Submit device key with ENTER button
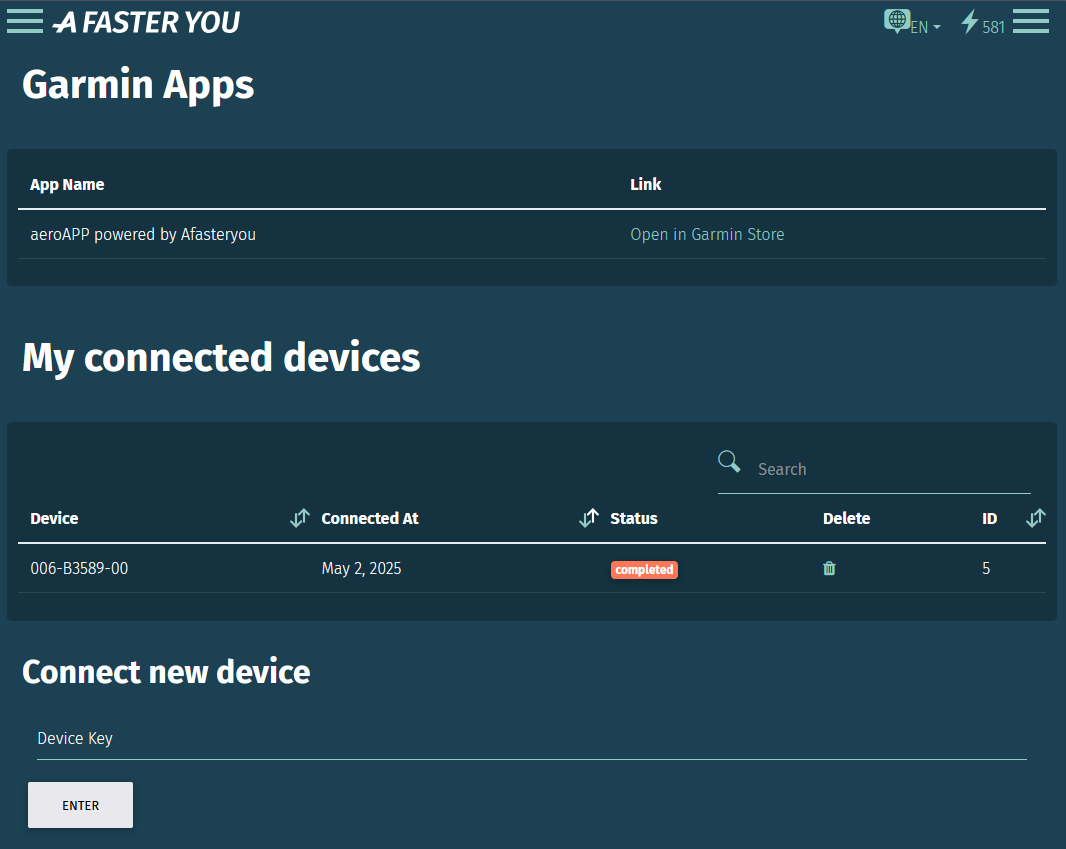This screenshot has width=1066, height=849. pyautogui.click(x=80, y=805)
